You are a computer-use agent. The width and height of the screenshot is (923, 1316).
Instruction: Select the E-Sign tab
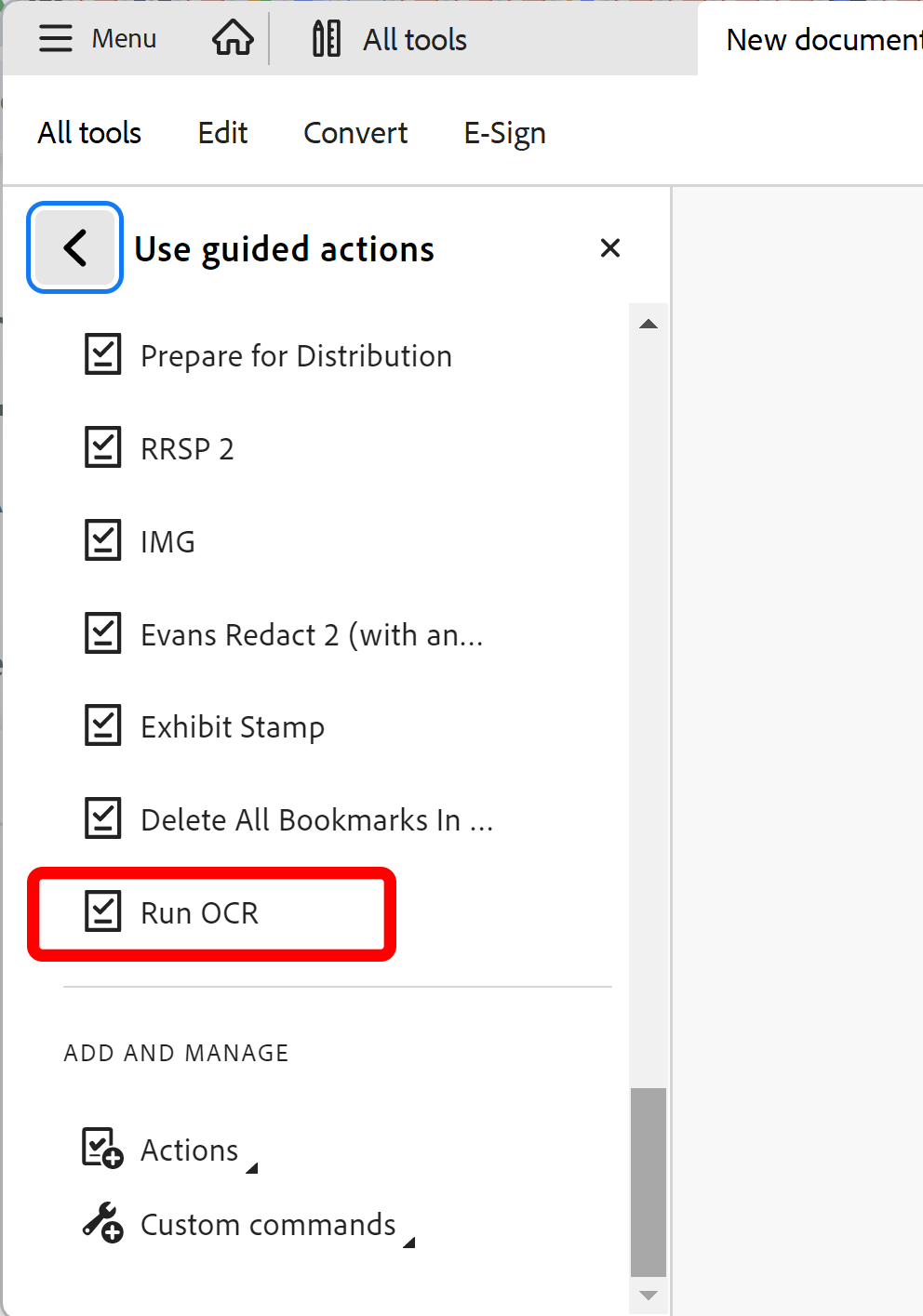pyautogui.click(x=504, y=132)
